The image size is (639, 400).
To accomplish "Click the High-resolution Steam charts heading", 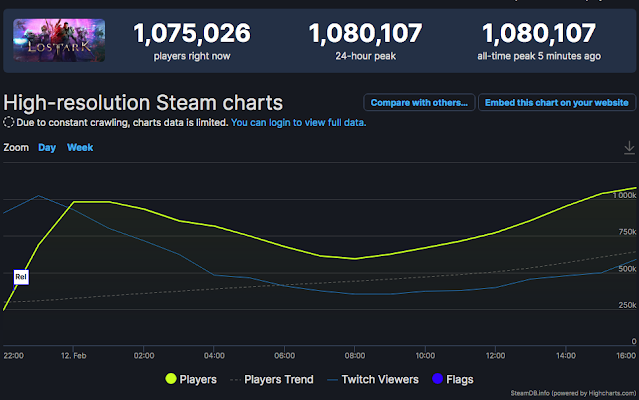I will point(143,102).
